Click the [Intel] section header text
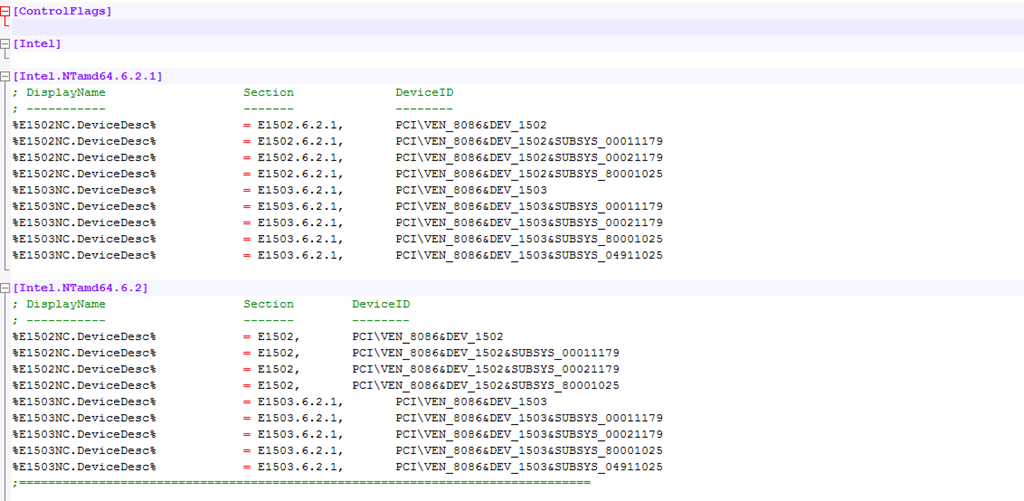The height and width of the screenshot is (501, 1024). (x=37, y=44)
